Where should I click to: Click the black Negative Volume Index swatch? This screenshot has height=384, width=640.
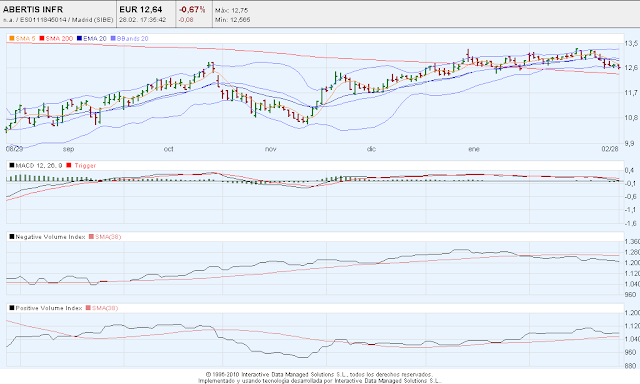click(x=12, y=237)
